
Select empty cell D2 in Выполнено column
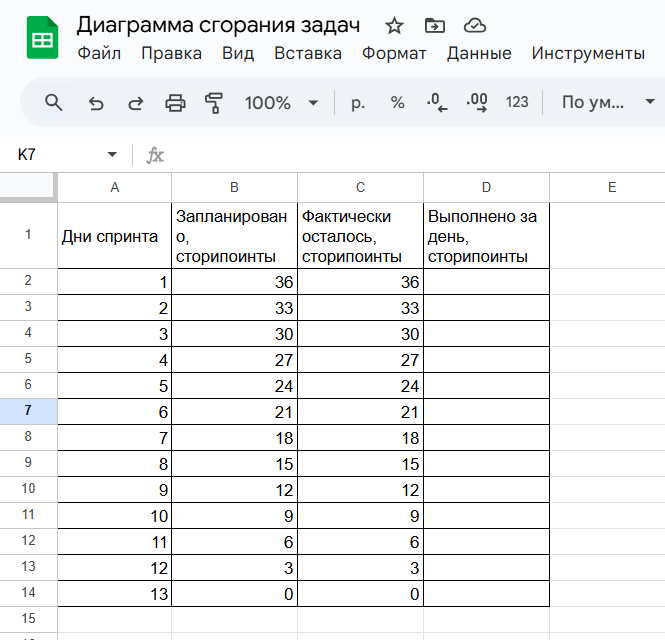[x=486, y=282]
